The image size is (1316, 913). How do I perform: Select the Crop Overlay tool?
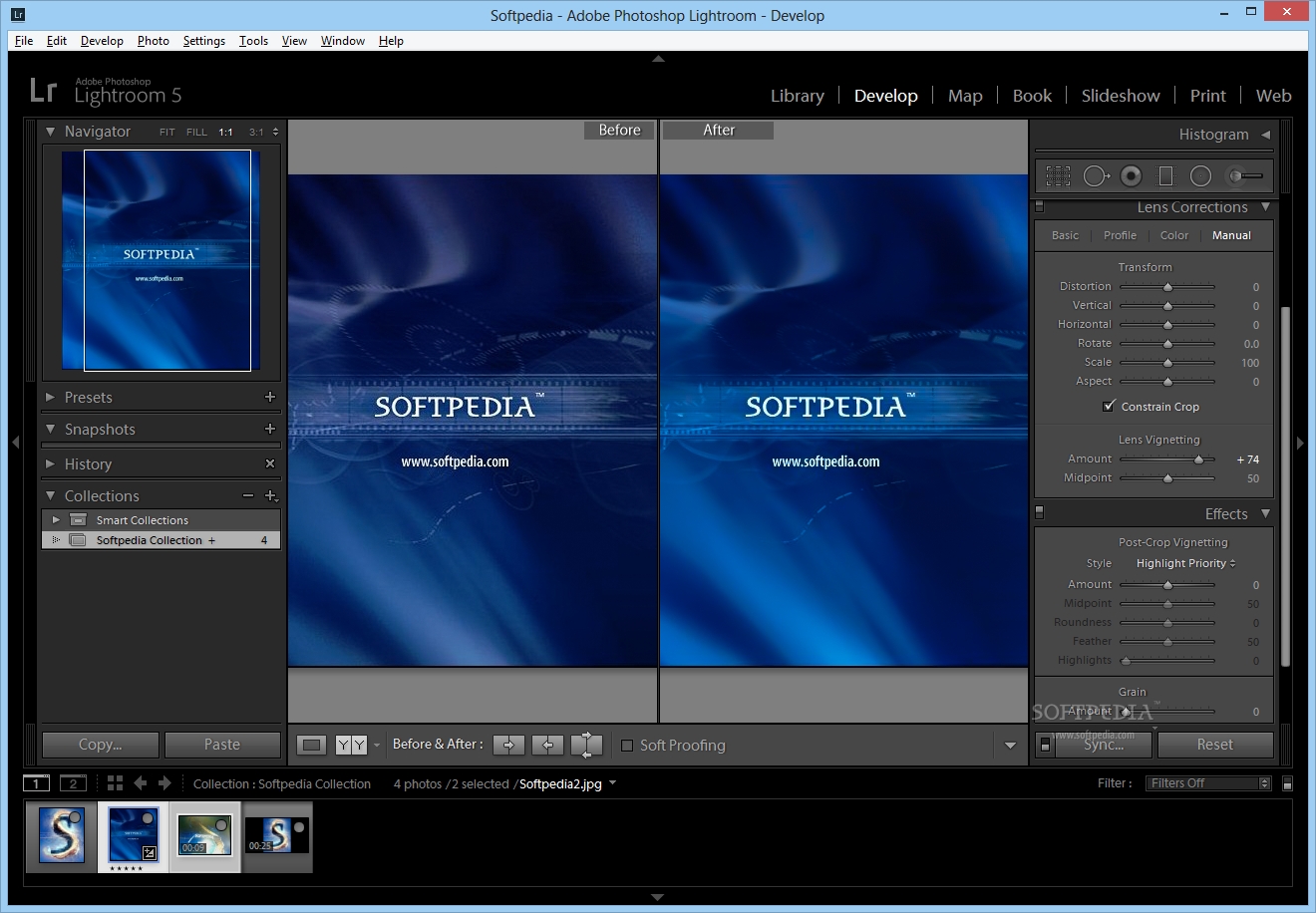pyautogui.click(x=1058, y=176)
